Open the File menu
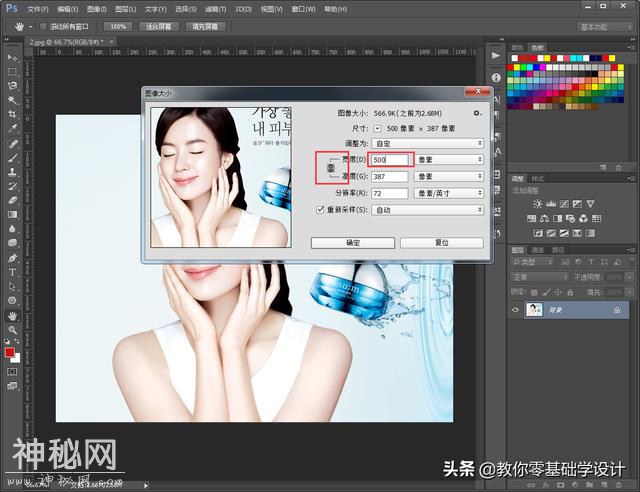Screen dimensions: 640x492 pos(38,9)
